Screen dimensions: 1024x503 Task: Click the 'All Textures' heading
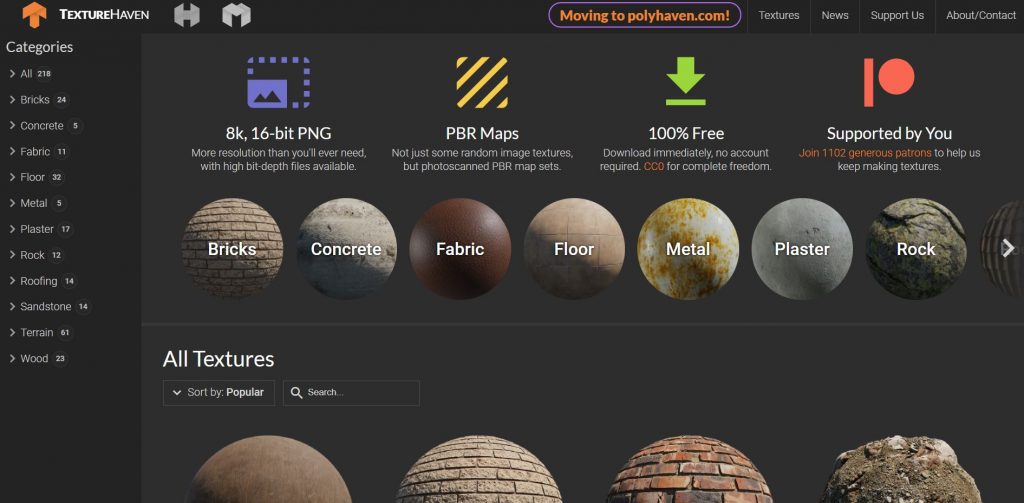pos(218,359)
